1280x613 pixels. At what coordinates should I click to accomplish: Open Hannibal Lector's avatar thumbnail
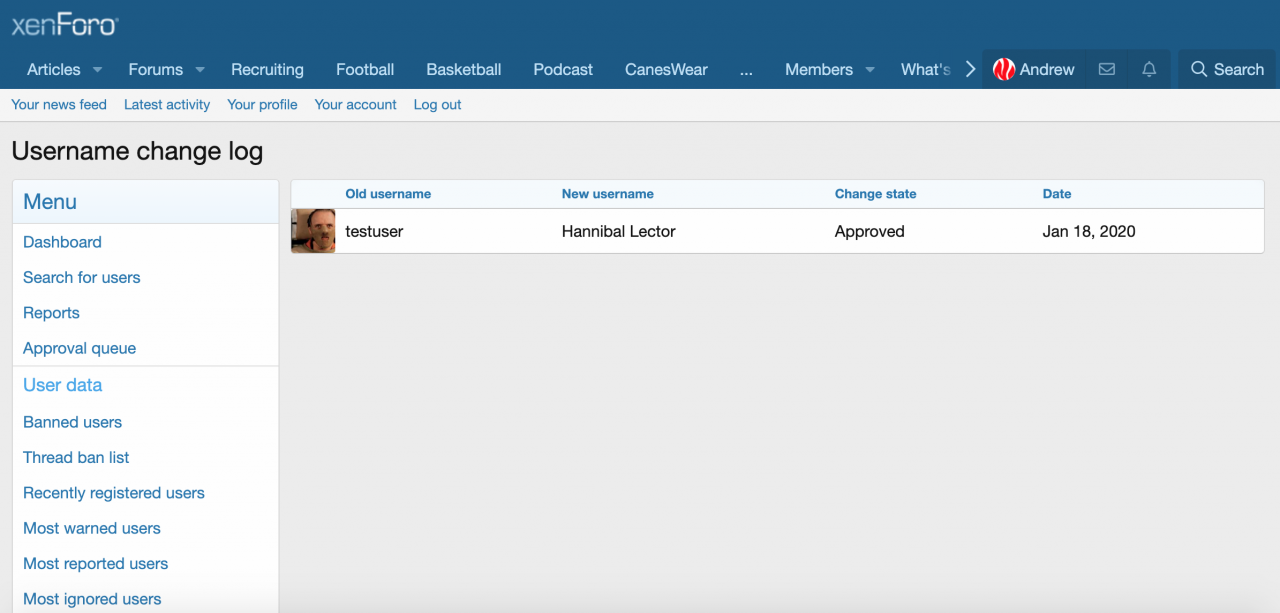pos(313,231)
